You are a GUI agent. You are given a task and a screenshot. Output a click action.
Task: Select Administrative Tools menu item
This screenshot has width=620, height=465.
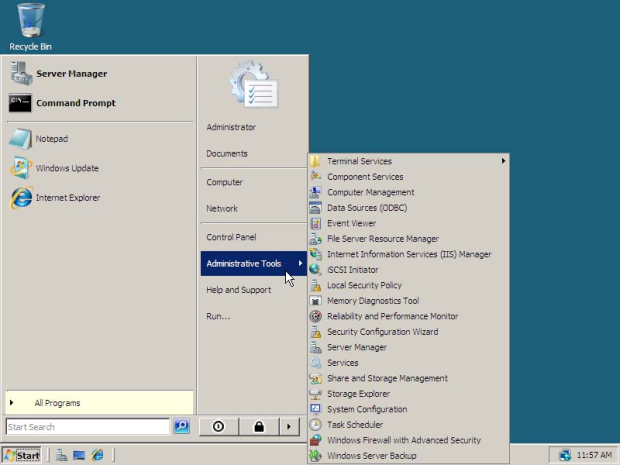253,263
